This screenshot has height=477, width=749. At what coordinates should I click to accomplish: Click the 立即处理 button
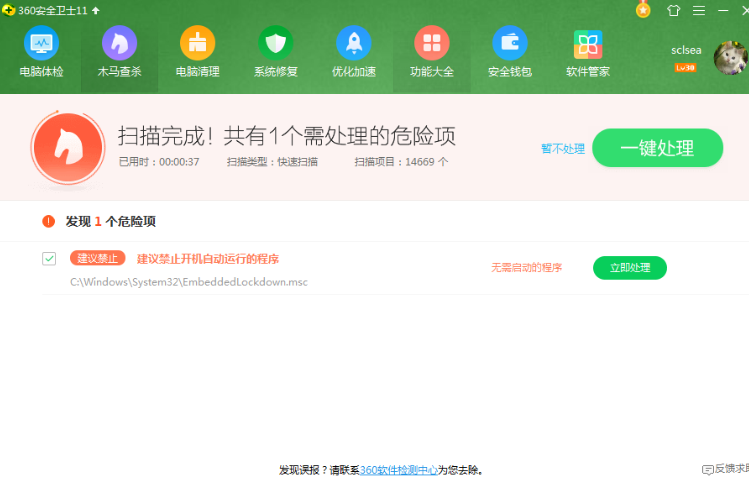coord(630,268)
